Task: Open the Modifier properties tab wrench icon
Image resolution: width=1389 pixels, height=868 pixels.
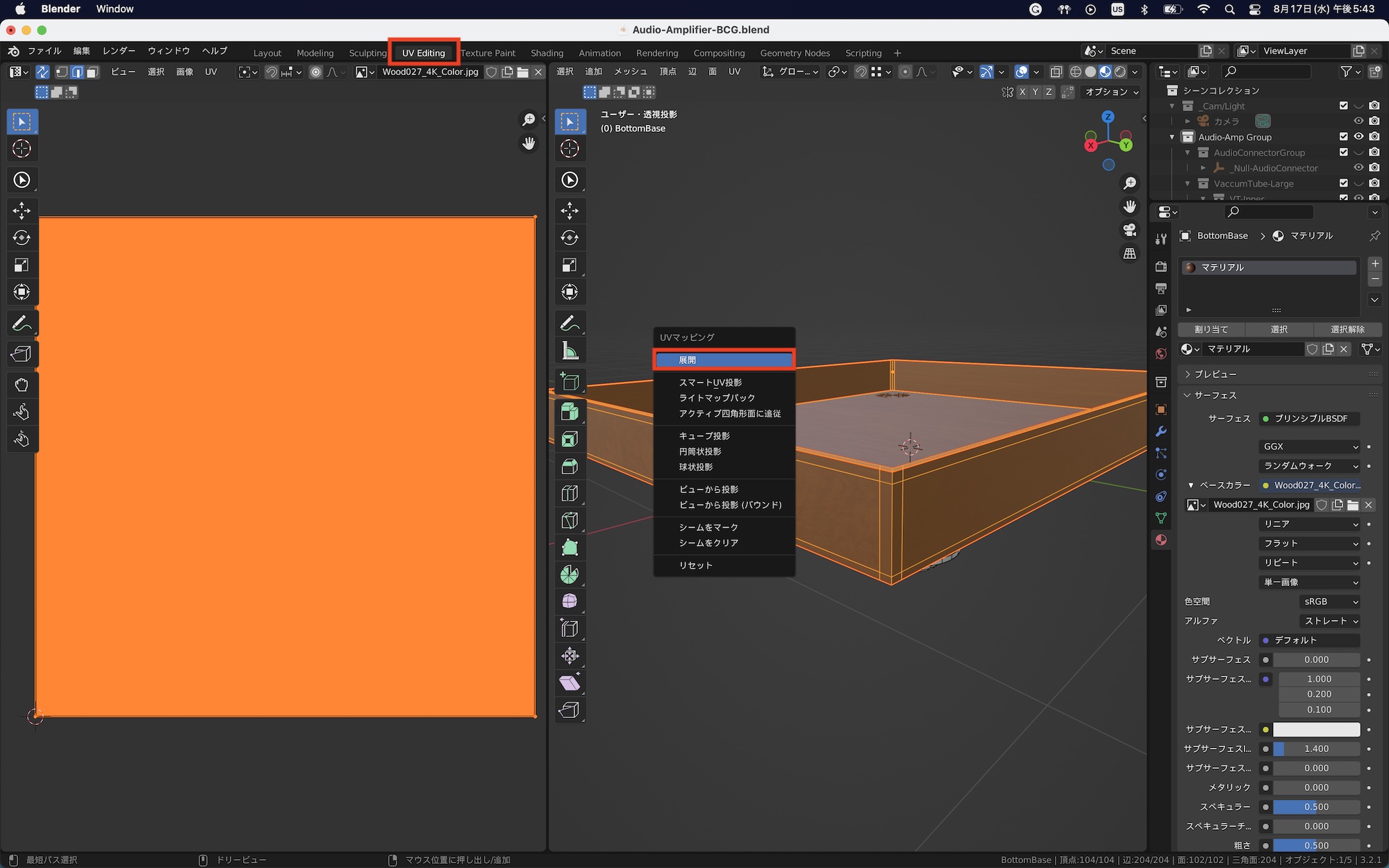Action: tap(1161, 431)
